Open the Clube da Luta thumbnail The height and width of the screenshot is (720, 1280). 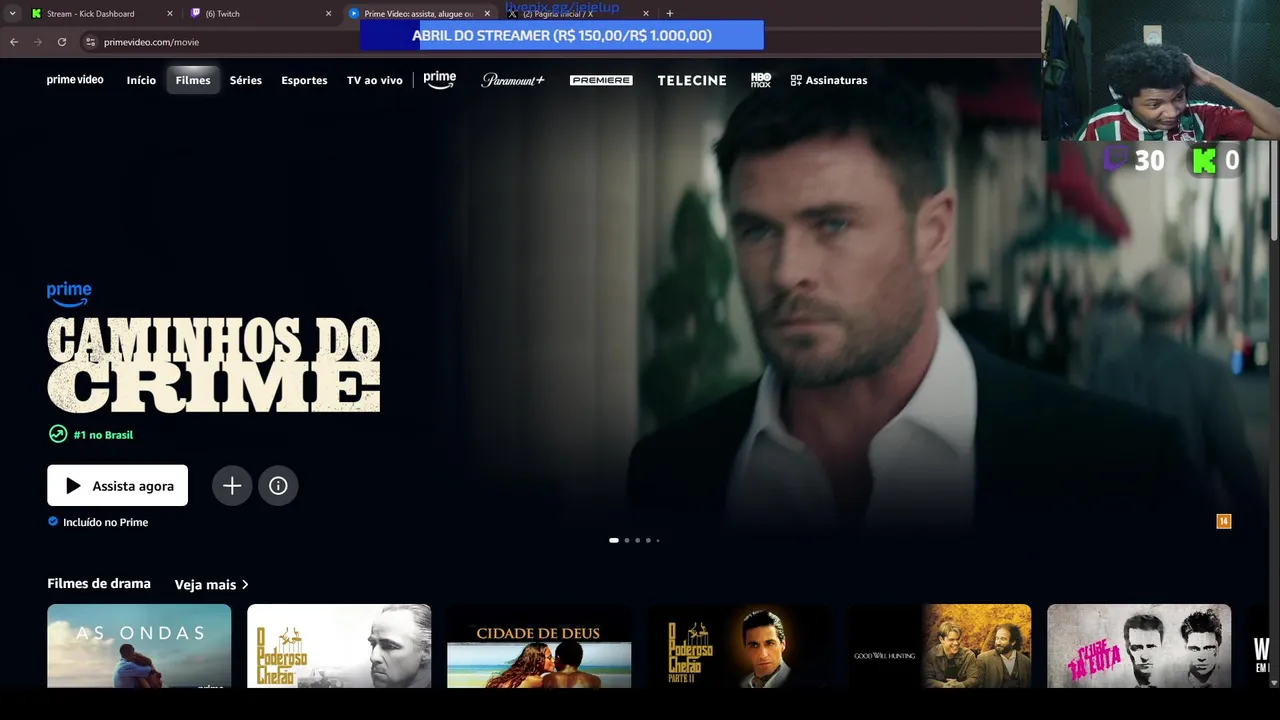click(x=1139, y=646)
